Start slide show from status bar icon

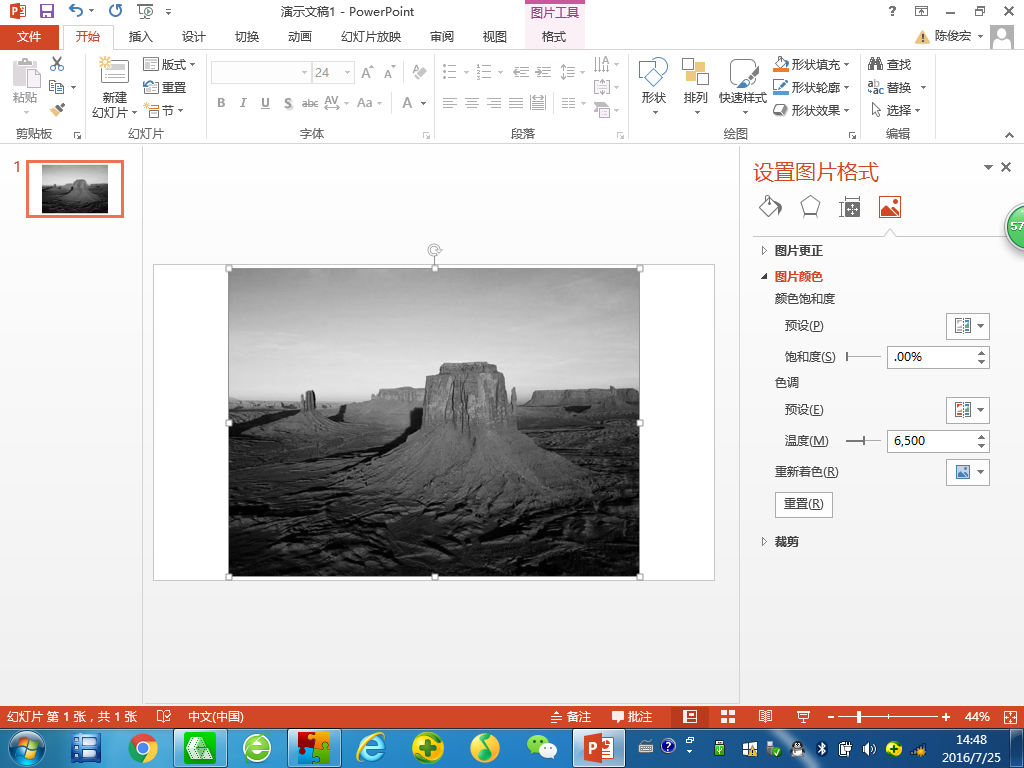click(802, 717)
